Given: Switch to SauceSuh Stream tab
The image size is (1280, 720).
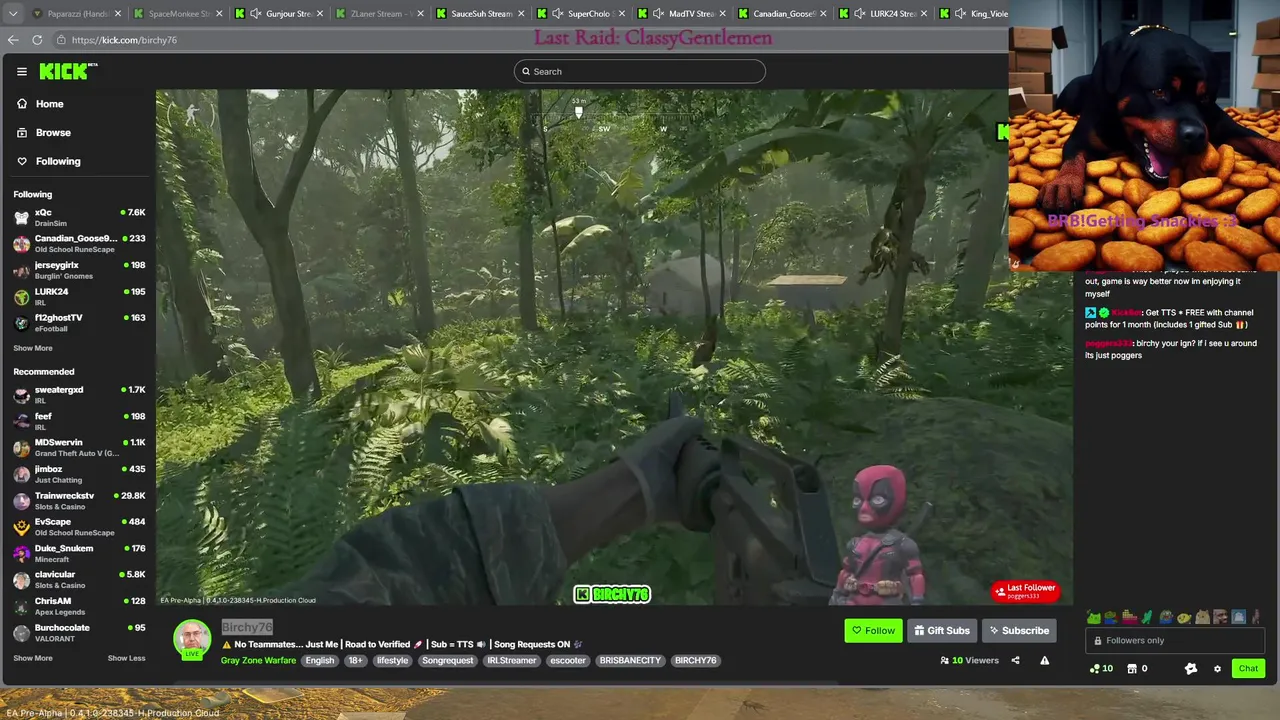Looking at the screenshot, I should [482, 14].
